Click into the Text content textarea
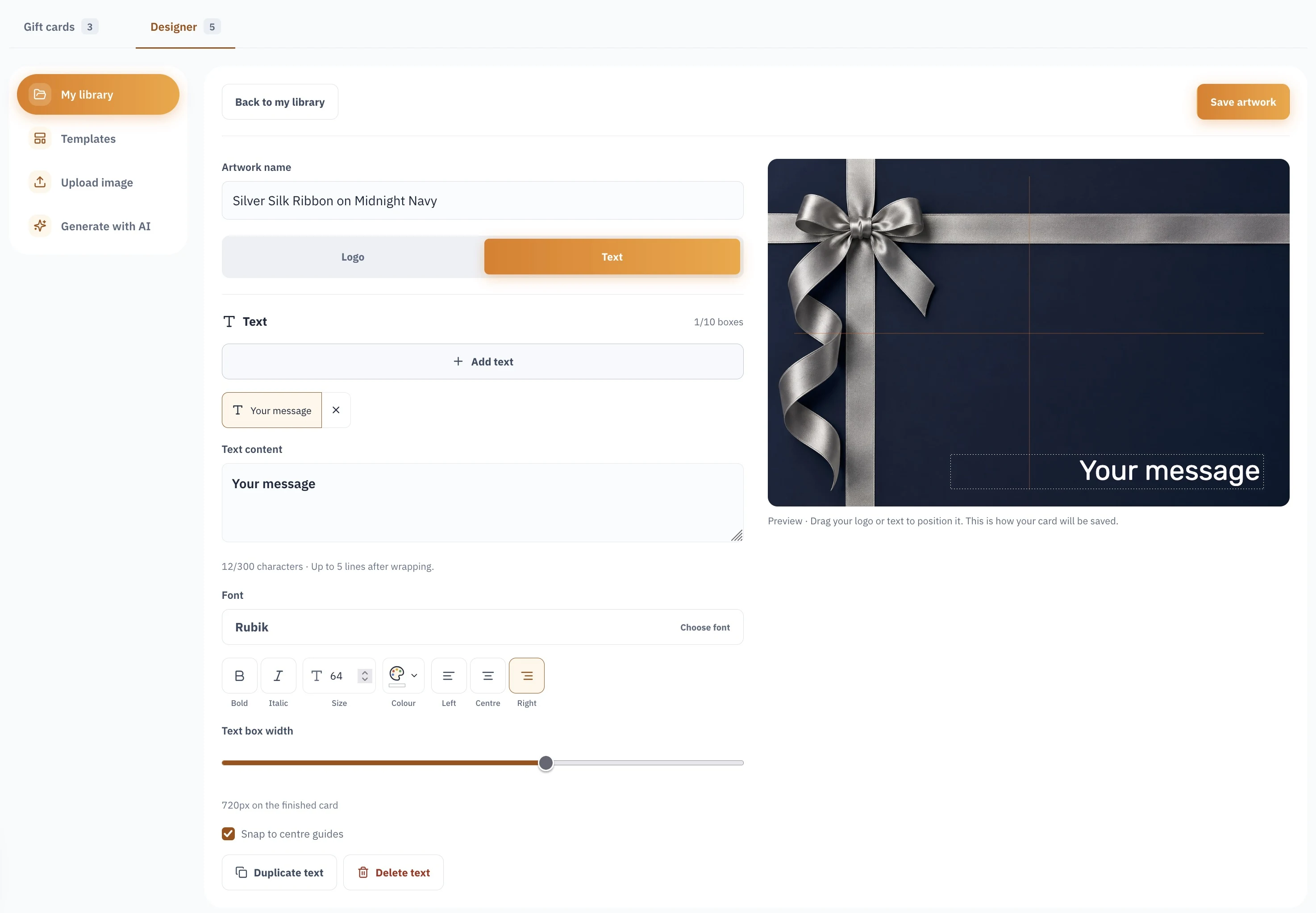The width and height of the screenshot is (1316, 913). pyautogui.click(x=483, y=503)
